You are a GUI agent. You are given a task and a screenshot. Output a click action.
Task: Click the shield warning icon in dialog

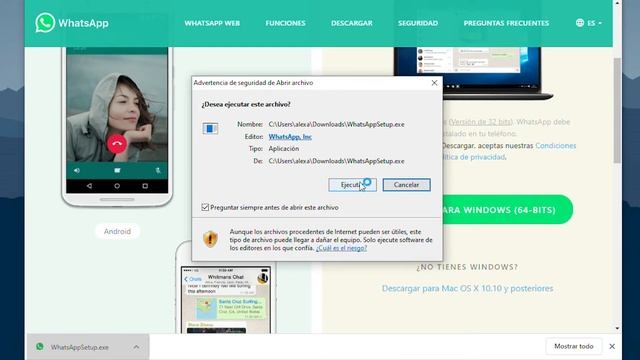(x=210, y=239)
